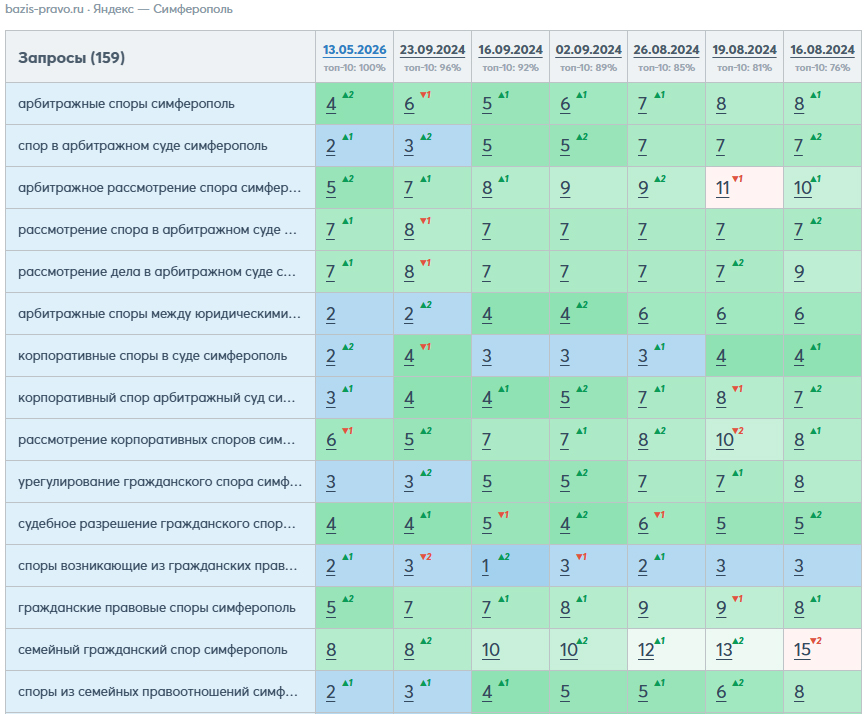Click position 15 for семейный гражданский спор
The width and height of the screenshot is (866, 714).
coord(802,650)
